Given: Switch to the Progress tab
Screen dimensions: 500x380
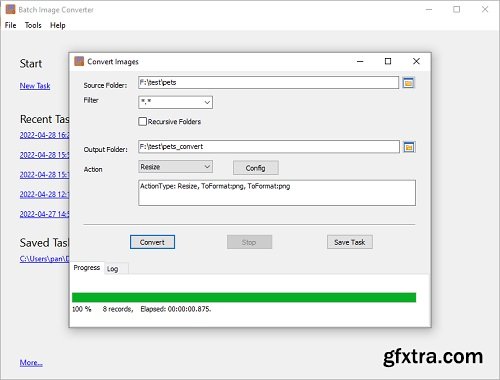Looking at the screenshot, I should pyautogui.click(x=87, y=268).
